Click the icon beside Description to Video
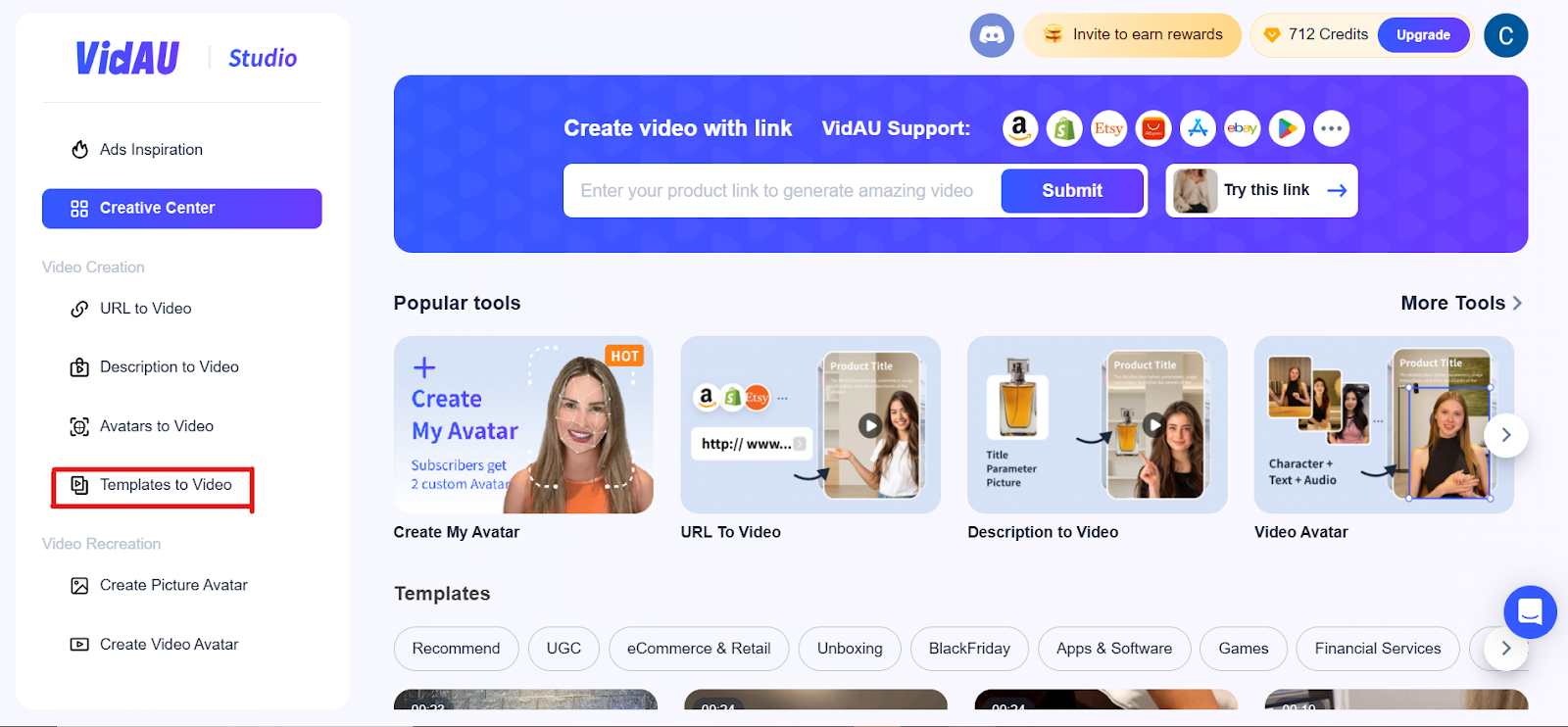Viewport: 1568px width, 727px height. tap(79, 367)
